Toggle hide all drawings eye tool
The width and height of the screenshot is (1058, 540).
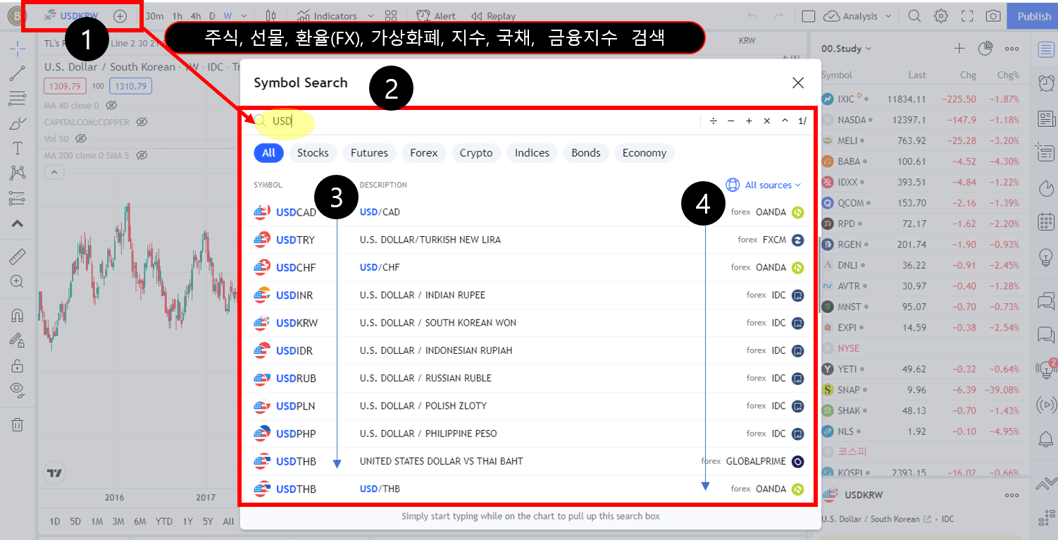click(18, 390)
